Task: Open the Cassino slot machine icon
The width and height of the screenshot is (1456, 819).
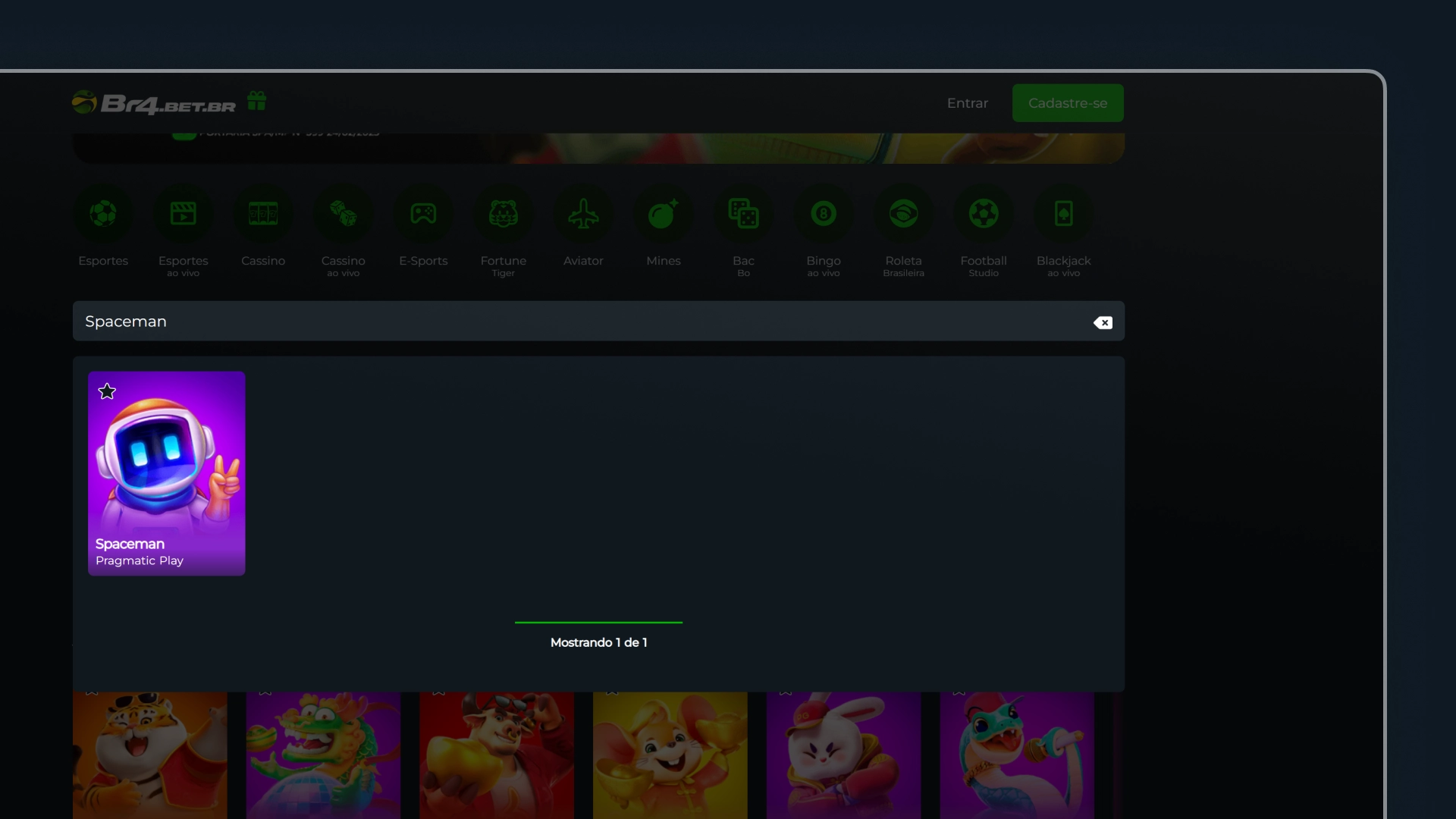Action: pos(263,214)
